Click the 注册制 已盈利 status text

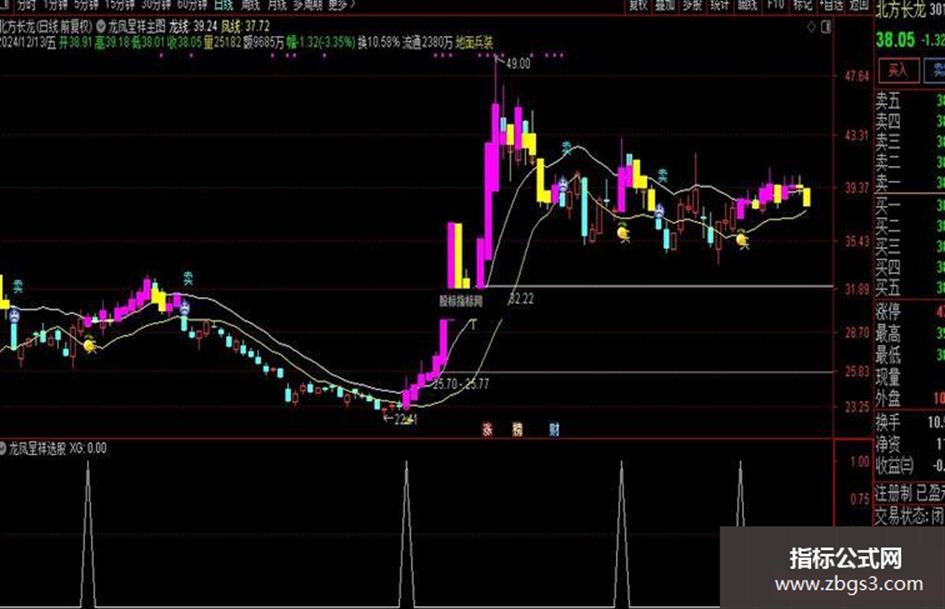[910, 493]
